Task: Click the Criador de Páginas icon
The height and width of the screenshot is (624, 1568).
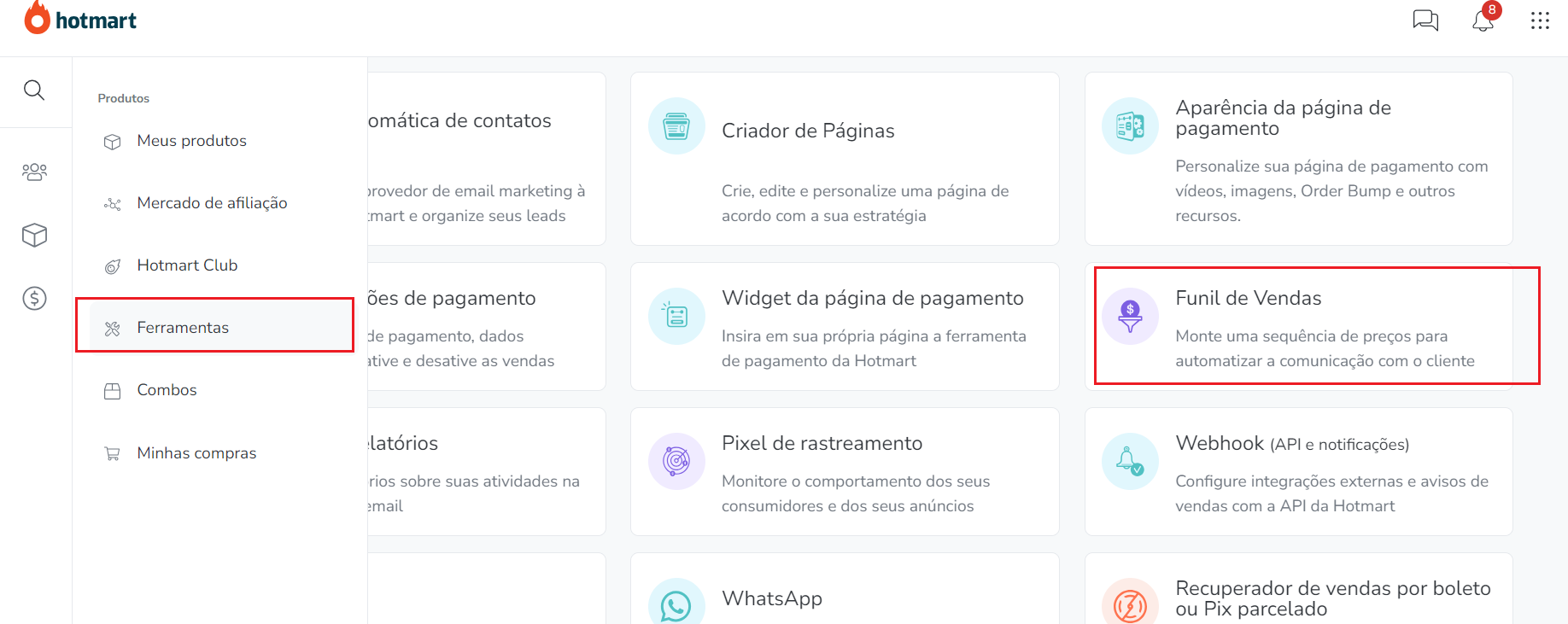Action: point(676,126)
